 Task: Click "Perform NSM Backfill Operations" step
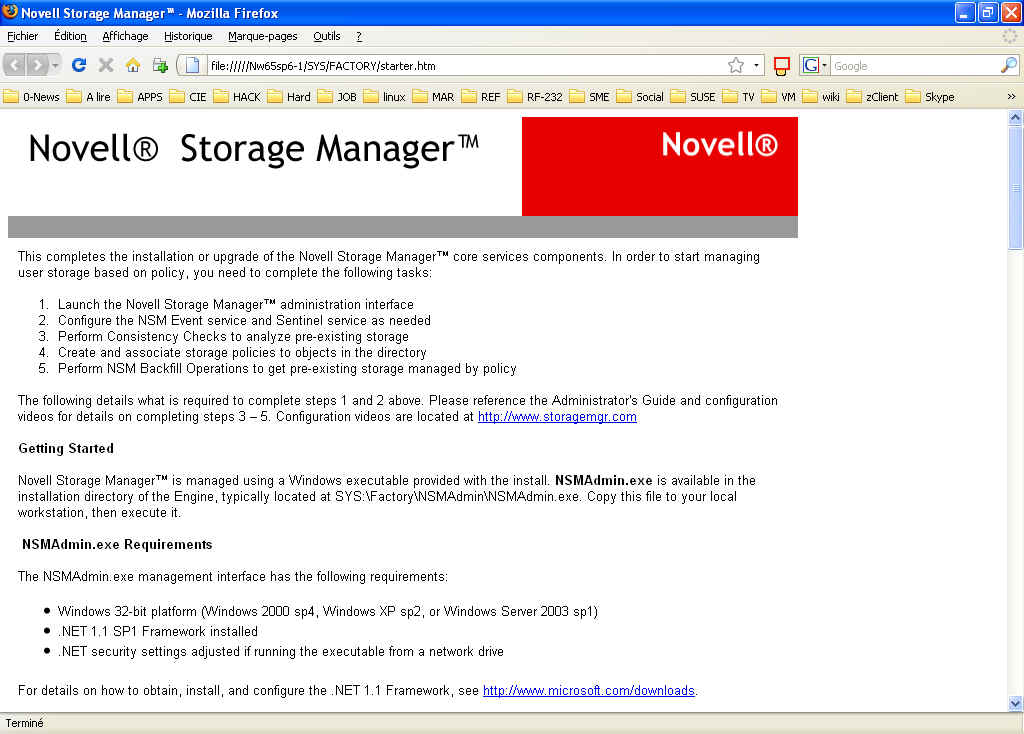point(287,368)
